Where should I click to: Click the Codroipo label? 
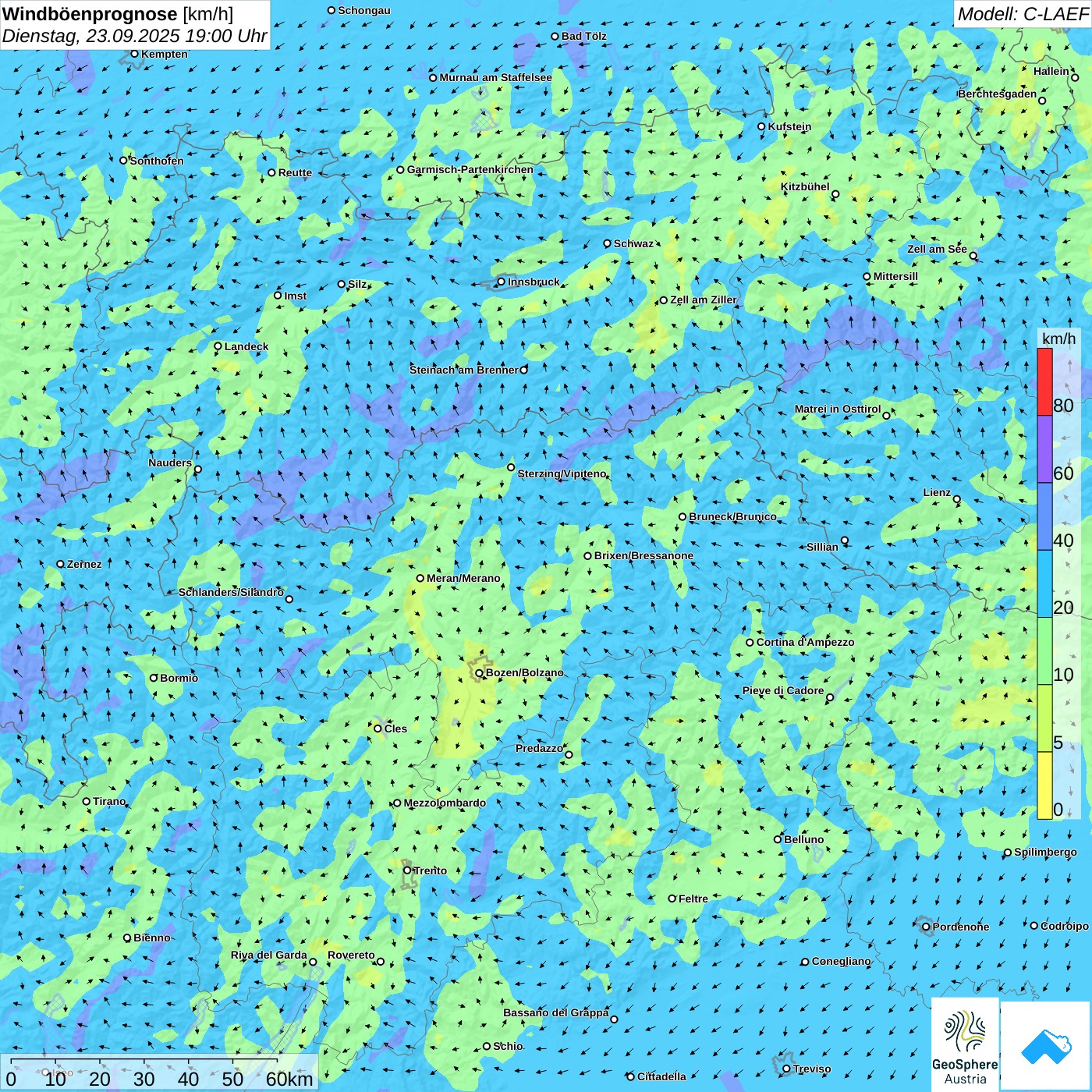tap(1065, 926)
